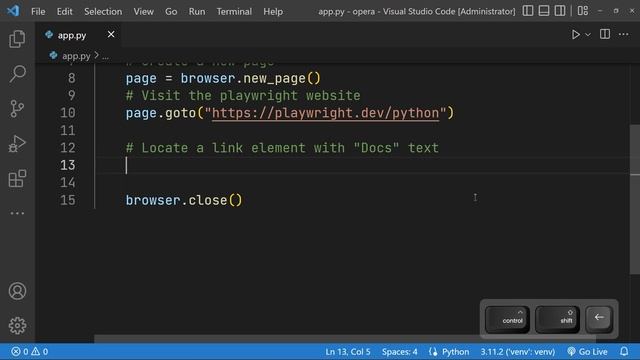Open the Source Control view
This screenshot has height=360, width=640.
tap(17, 109)
